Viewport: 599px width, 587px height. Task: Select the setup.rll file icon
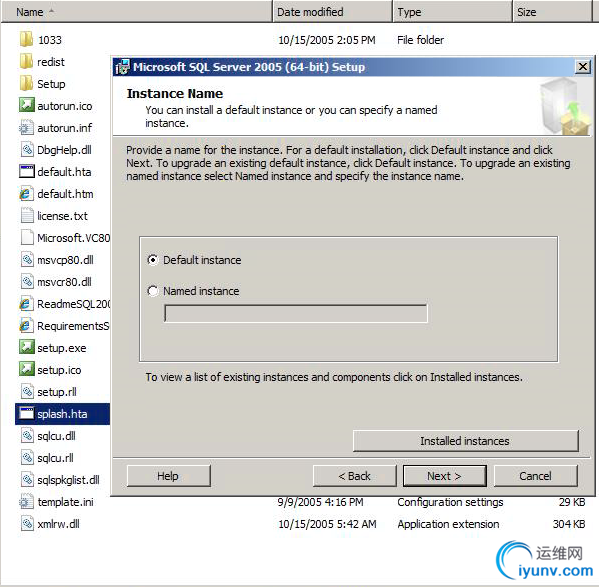(27, 391)
